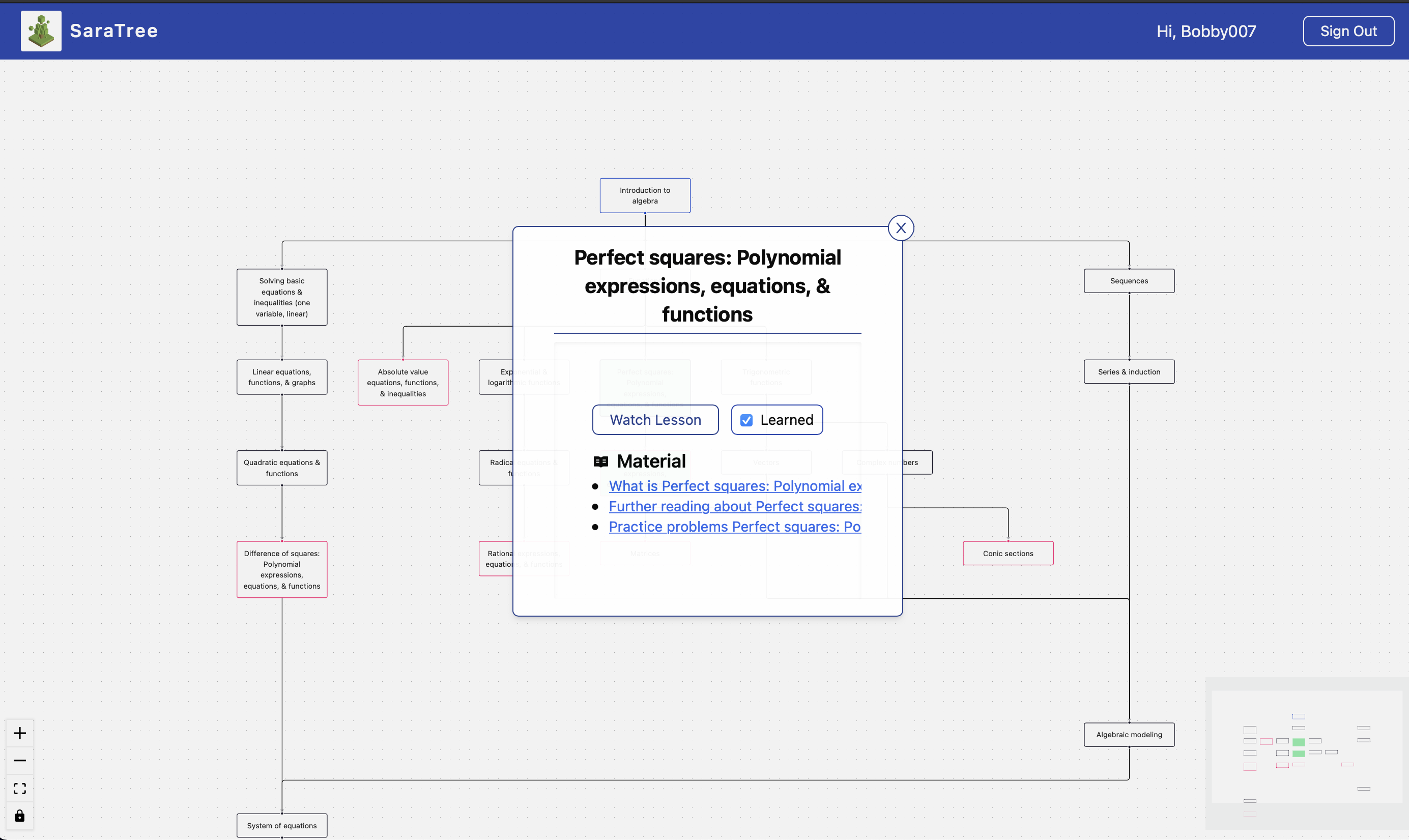Click the fit view icon
The width and height of the screenshot is (1409, 840).
pos(20,788)
